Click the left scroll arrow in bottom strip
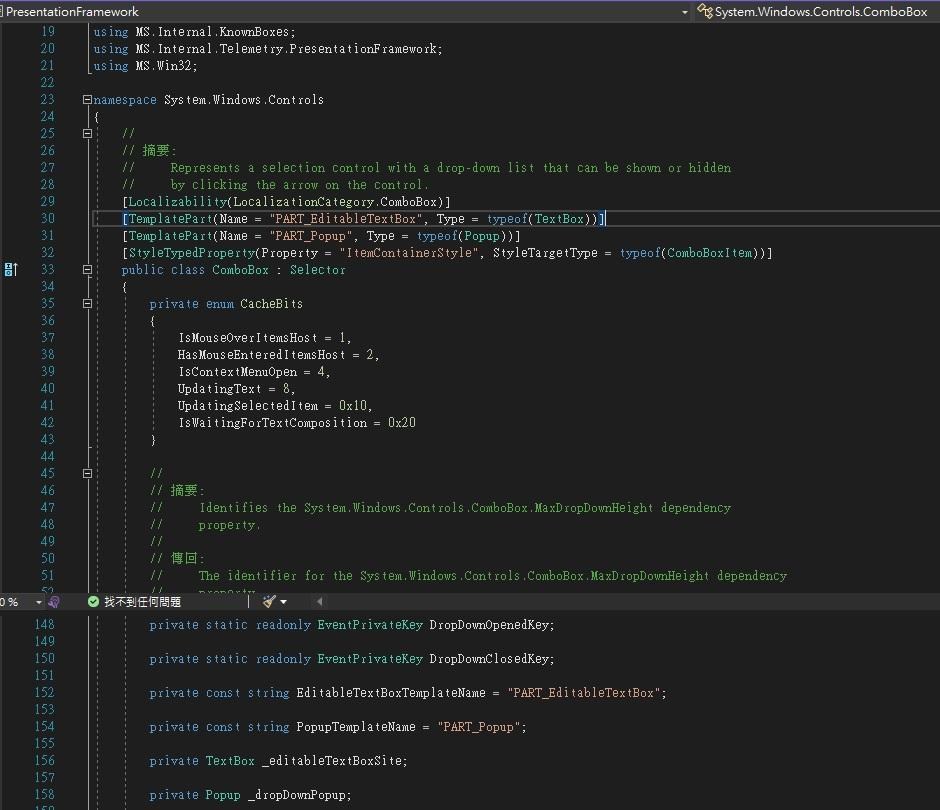The width and height of the screenshot is (940, 810). click(319, 602)
